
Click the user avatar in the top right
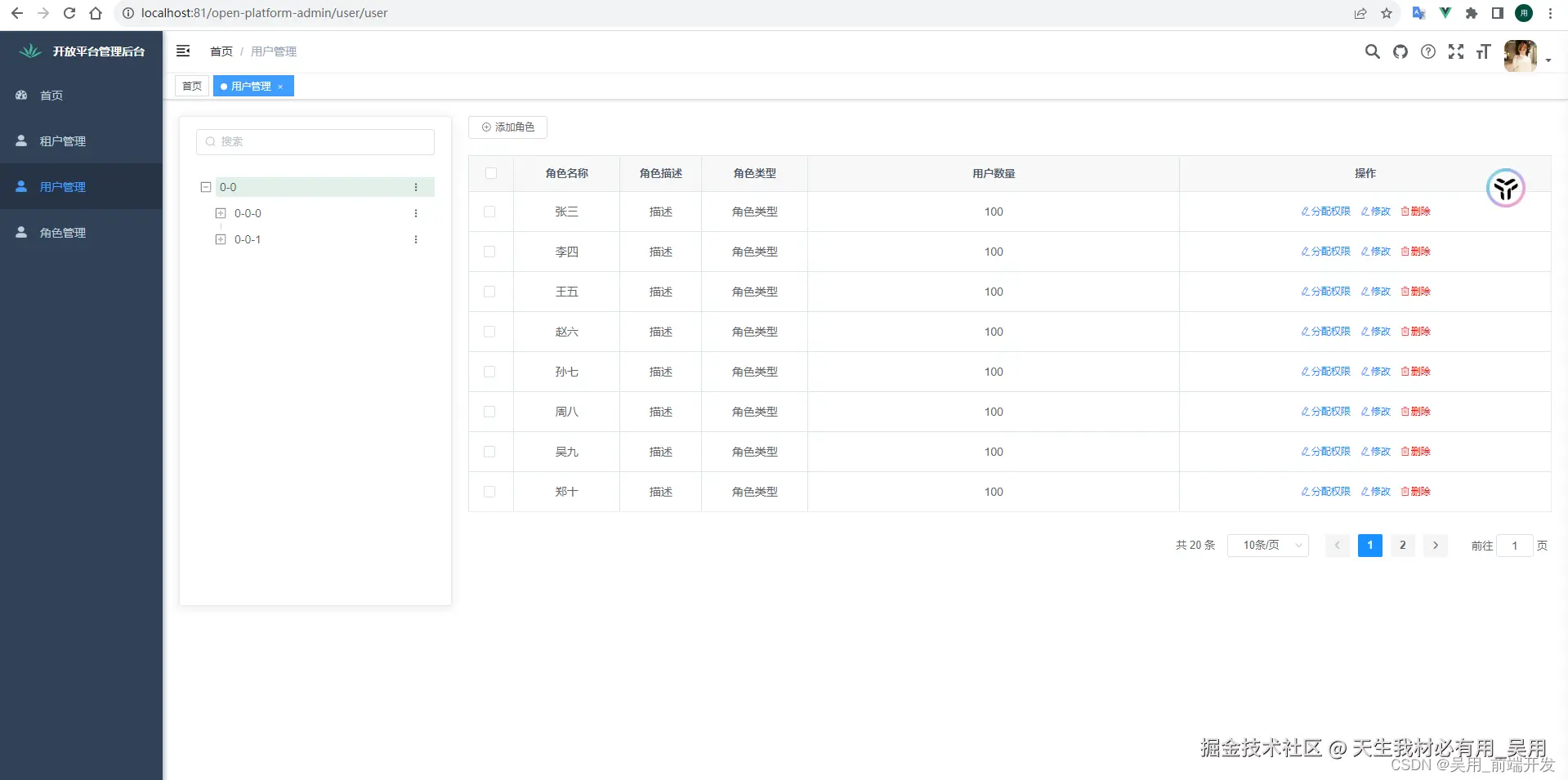click(x=1519, y=56)
